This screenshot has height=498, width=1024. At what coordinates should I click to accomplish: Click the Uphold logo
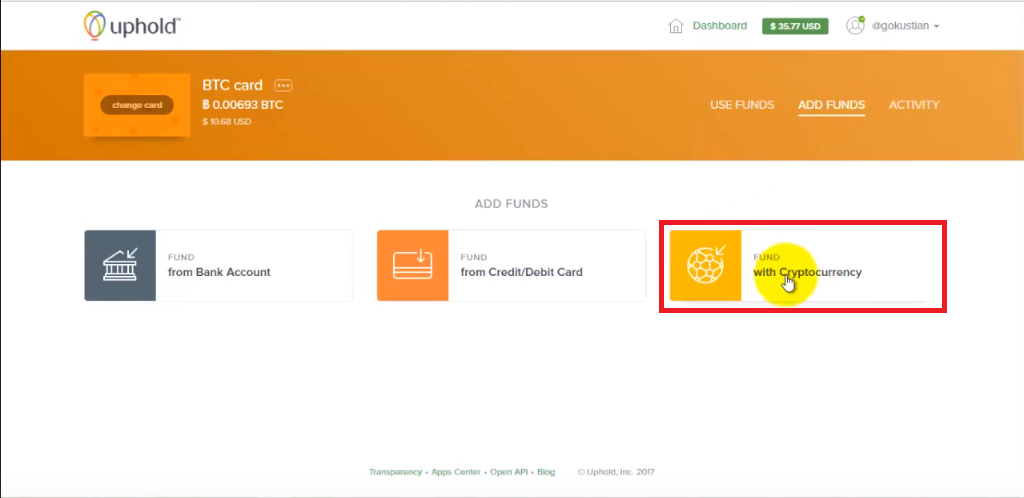pyautogui.click(x=132, y=25)
